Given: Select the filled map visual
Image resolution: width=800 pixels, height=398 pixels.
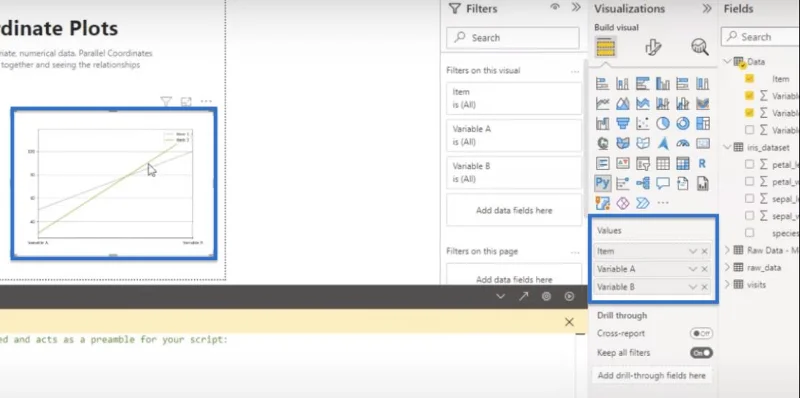Looking at the screenshot, I should 622,143.
